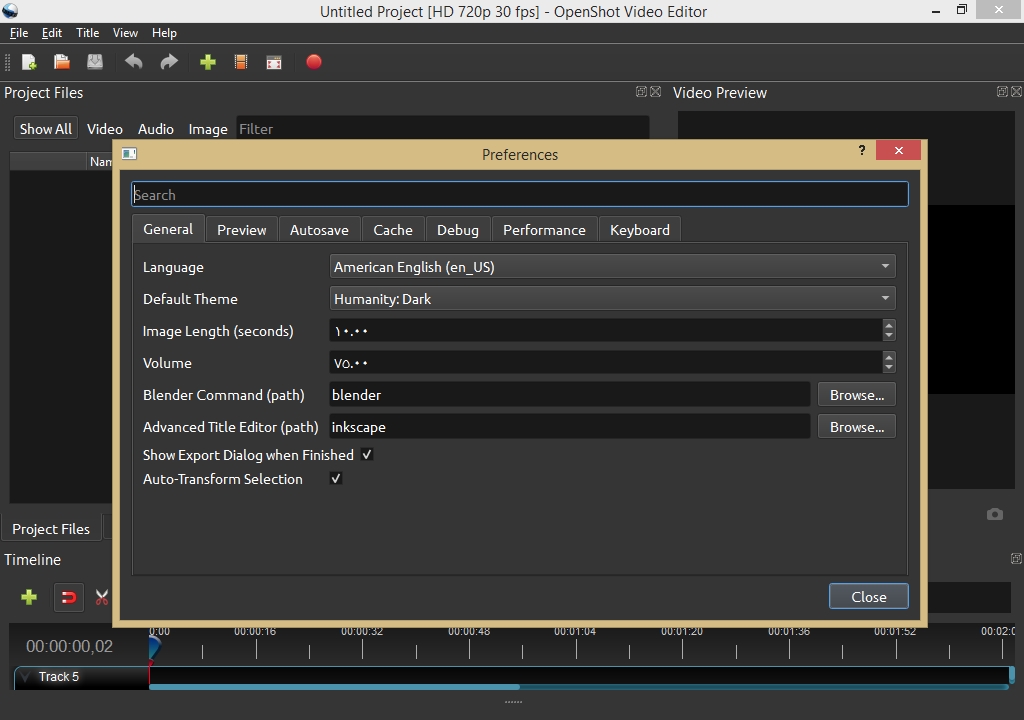This screenshot has width=1024, height=720.
Task: Click the Preferences search field
Action: click(x=520, y=194)
